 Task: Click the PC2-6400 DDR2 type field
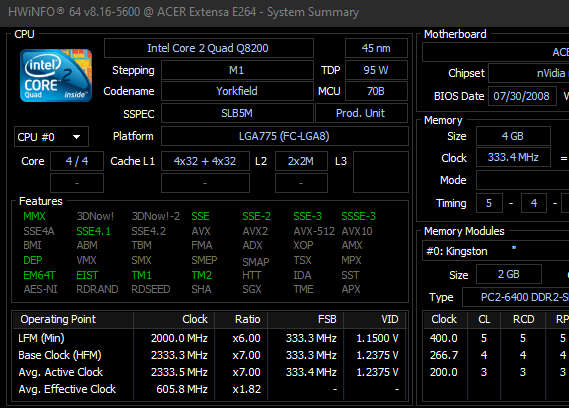(516, 297)
